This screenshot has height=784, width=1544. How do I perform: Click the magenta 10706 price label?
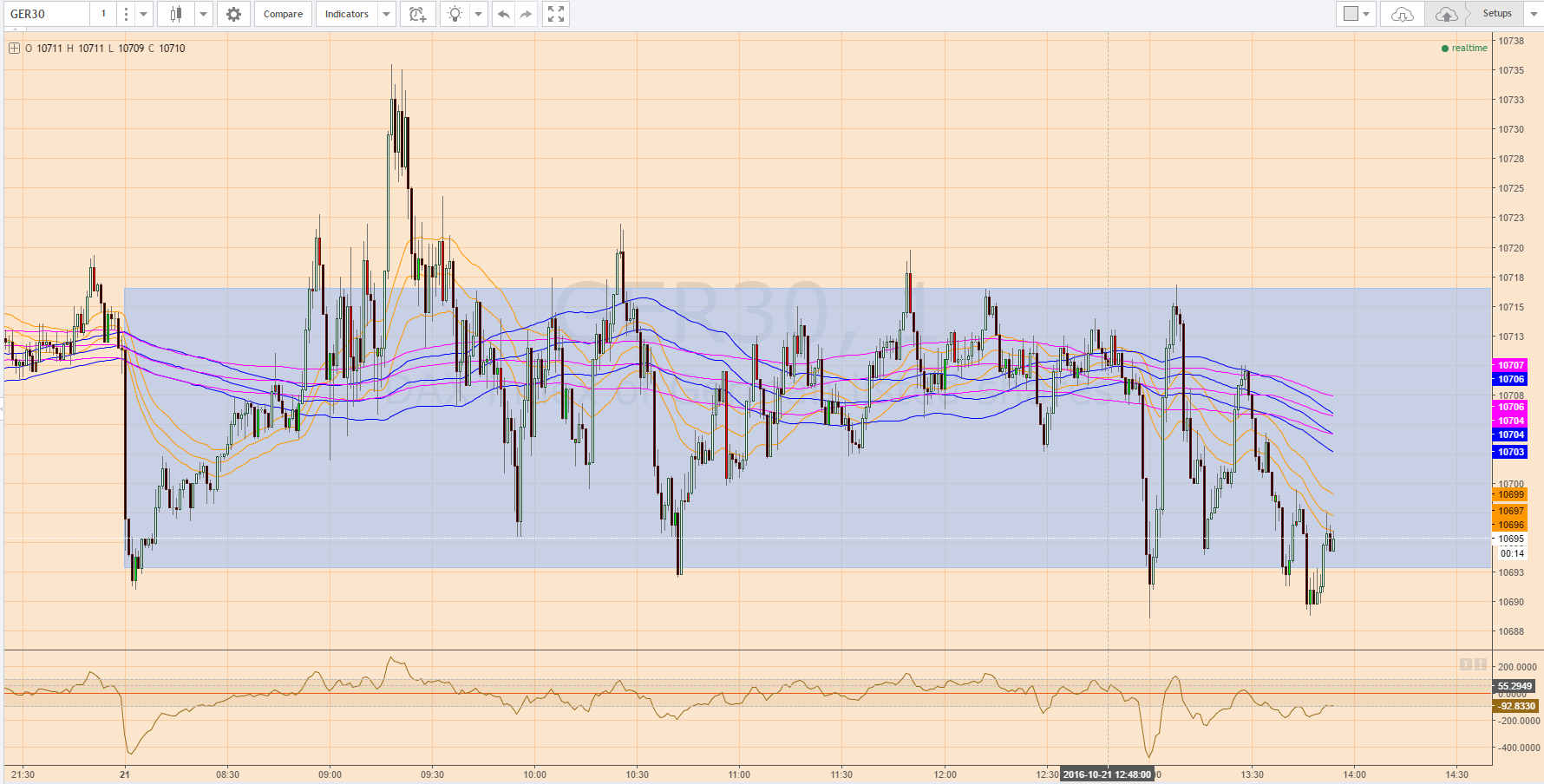1510,407
